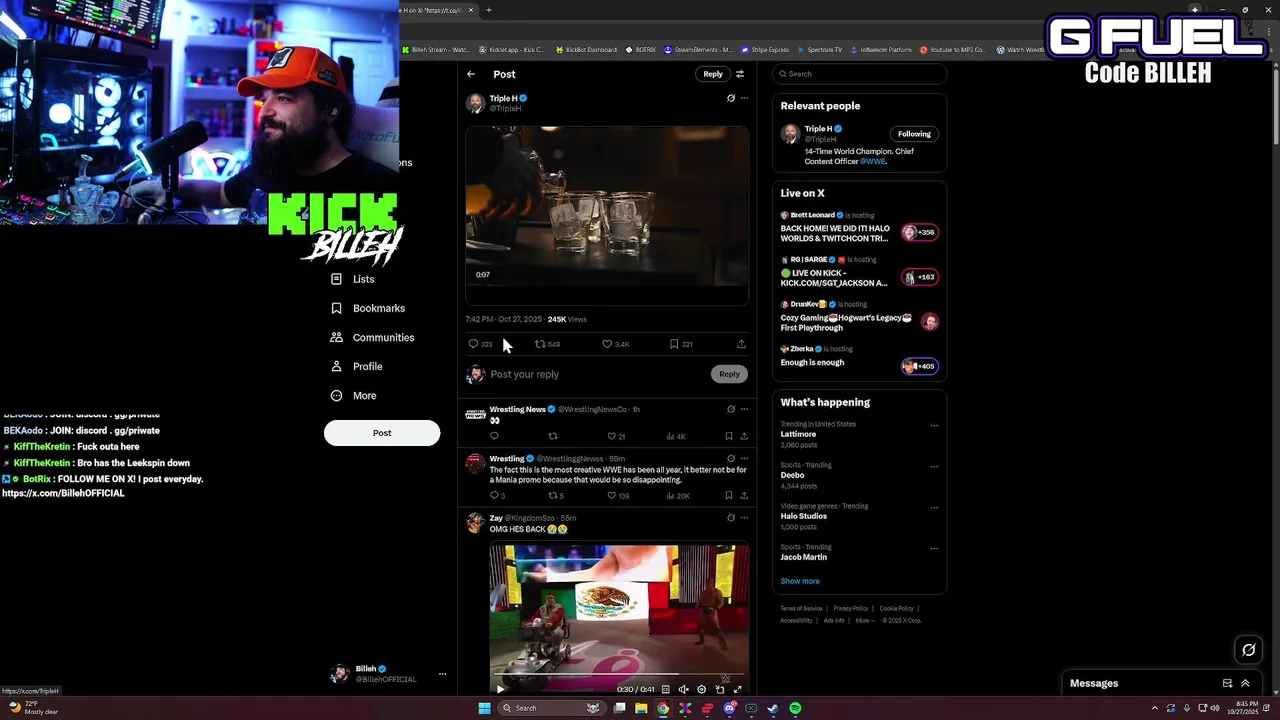Screen dimensions: 1280x720
Task: Join Brett Leonard's live broadcast
Action: tap(859, 228)
